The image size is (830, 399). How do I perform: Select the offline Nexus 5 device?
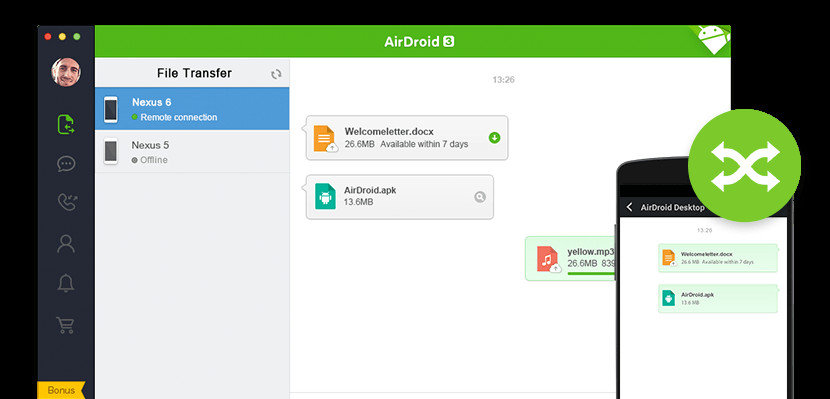[192, 151]
